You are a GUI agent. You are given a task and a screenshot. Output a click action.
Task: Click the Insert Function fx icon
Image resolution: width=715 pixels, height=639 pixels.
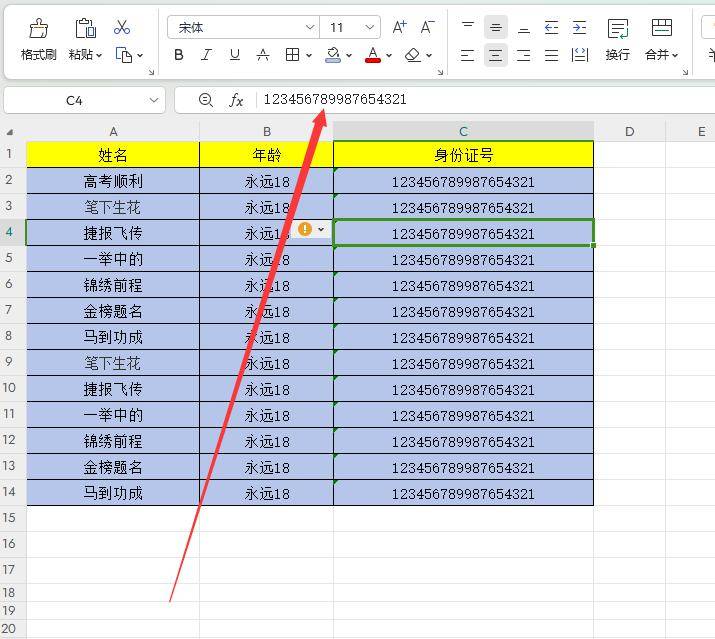click(x=236, y=100)
